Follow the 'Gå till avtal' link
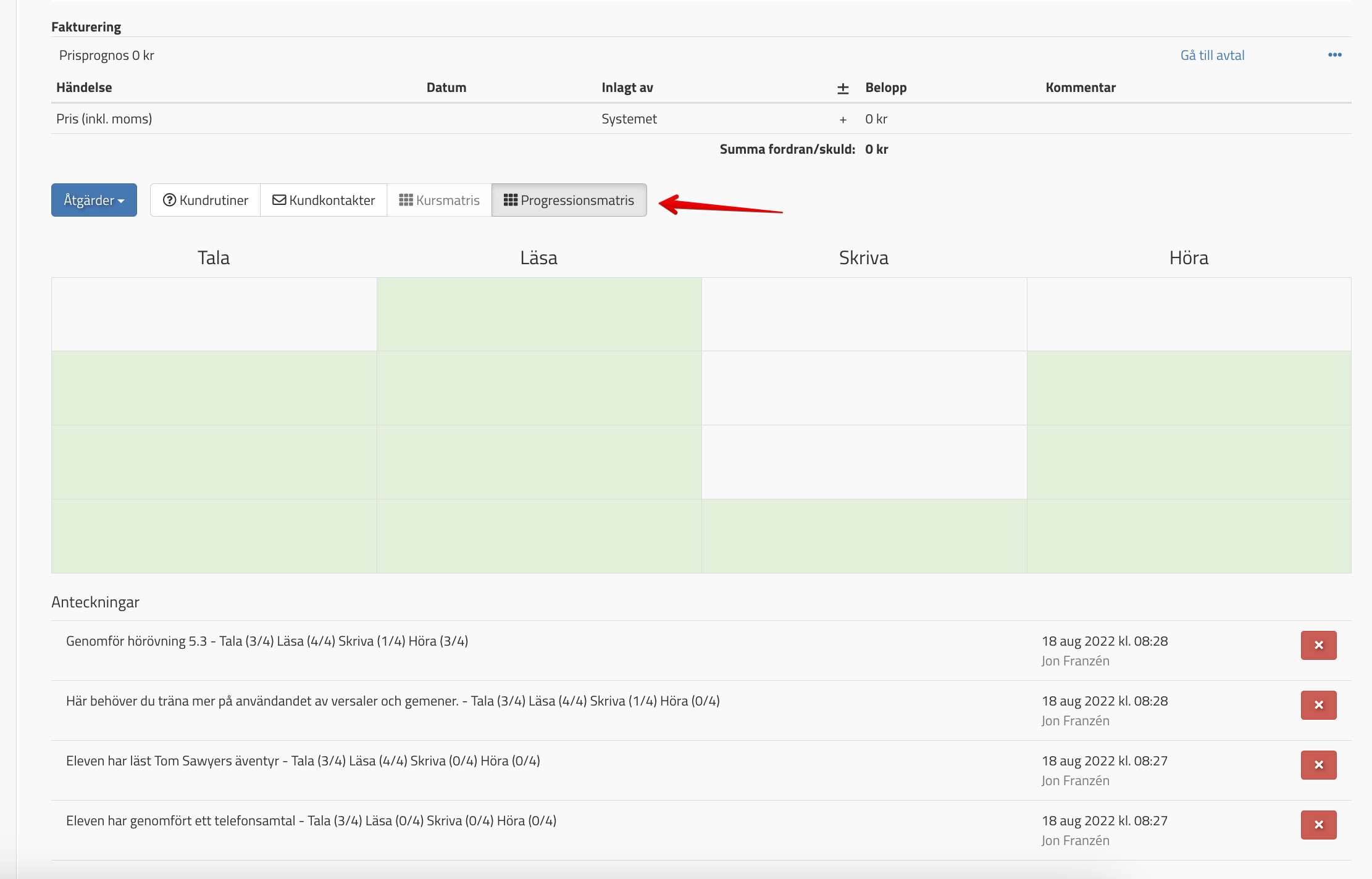 1212,56
